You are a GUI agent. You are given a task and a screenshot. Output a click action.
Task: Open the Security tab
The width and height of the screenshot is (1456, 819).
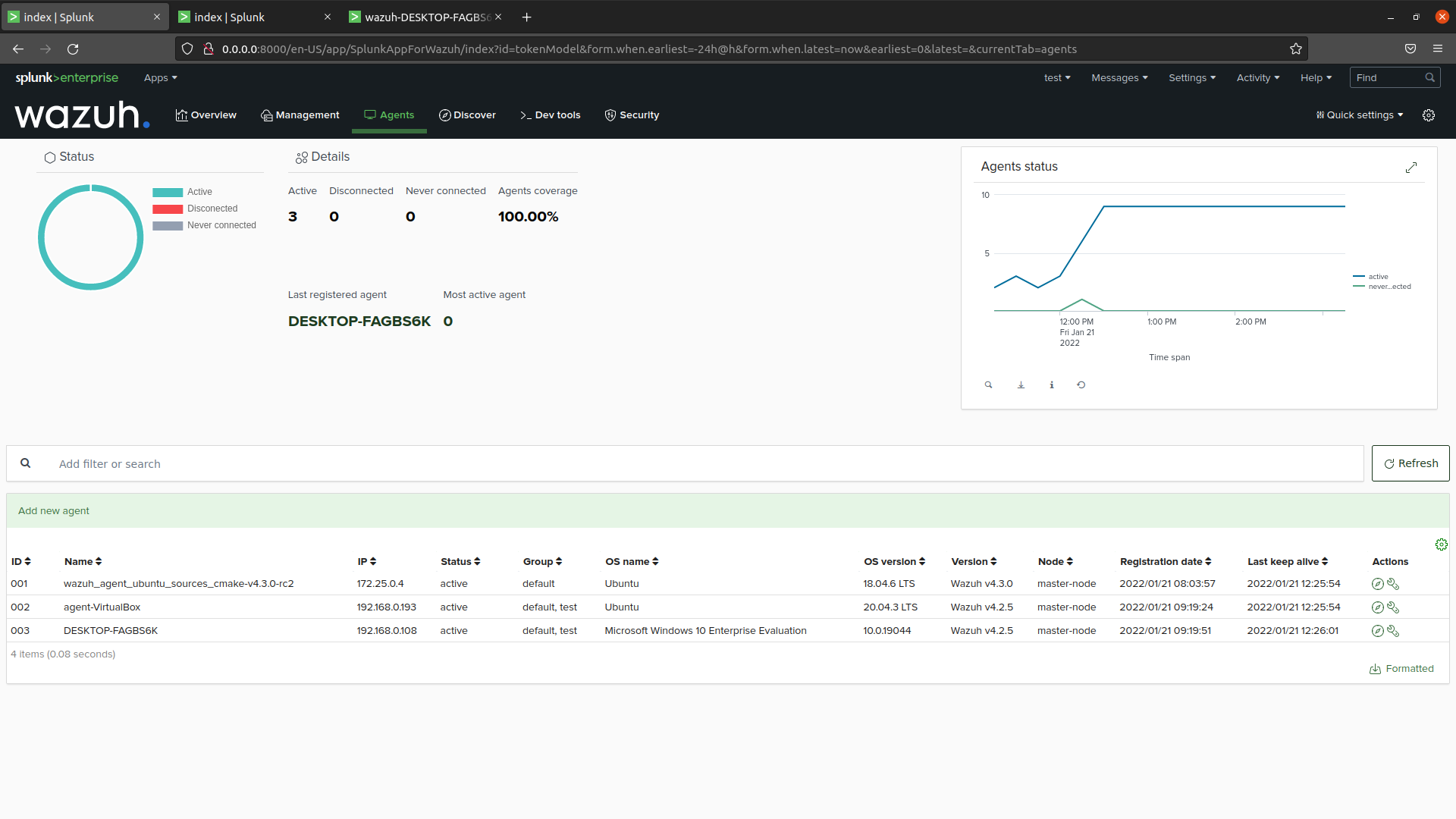[x=632, y=115]
